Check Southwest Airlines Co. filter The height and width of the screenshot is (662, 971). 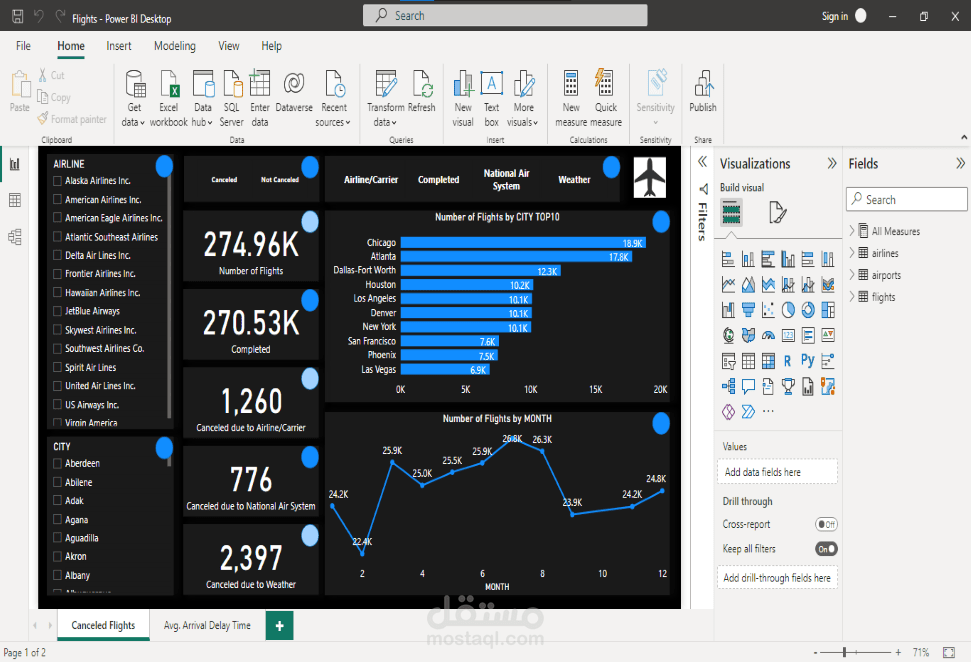pyautogui.click(x=58, y=348)
